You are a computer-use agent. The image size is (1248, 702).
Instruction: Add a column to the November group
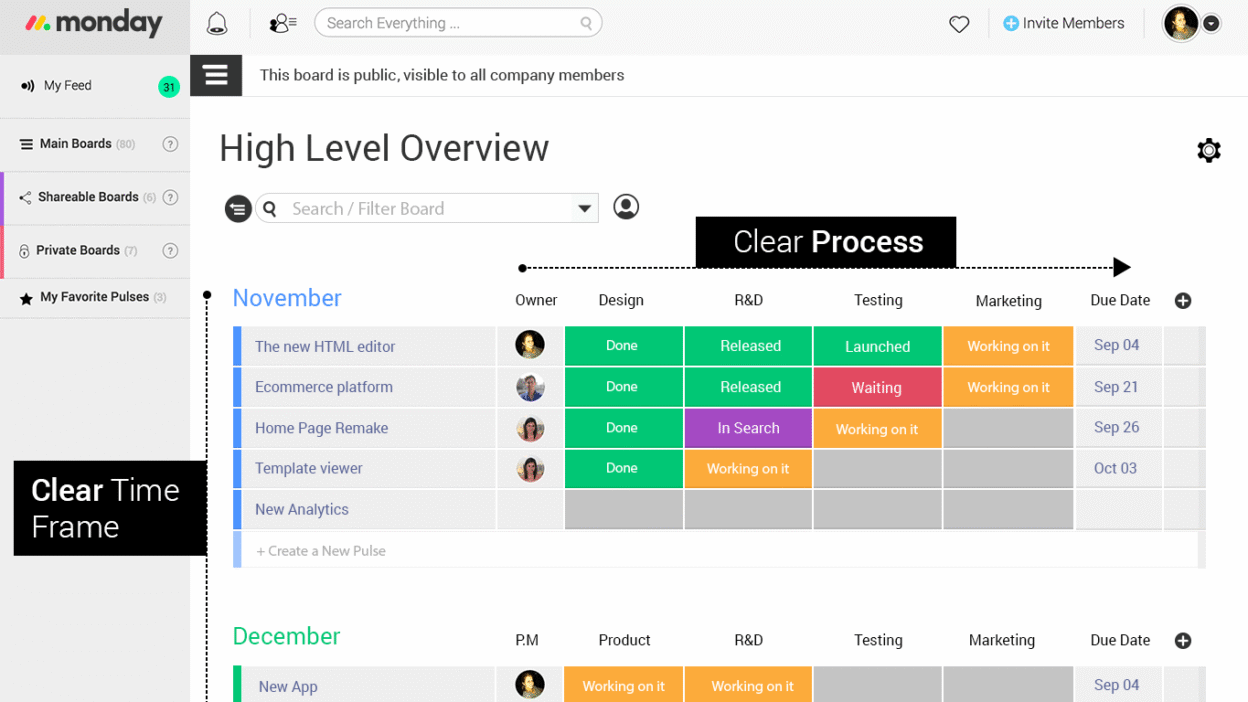click(x=1183, y=300)
